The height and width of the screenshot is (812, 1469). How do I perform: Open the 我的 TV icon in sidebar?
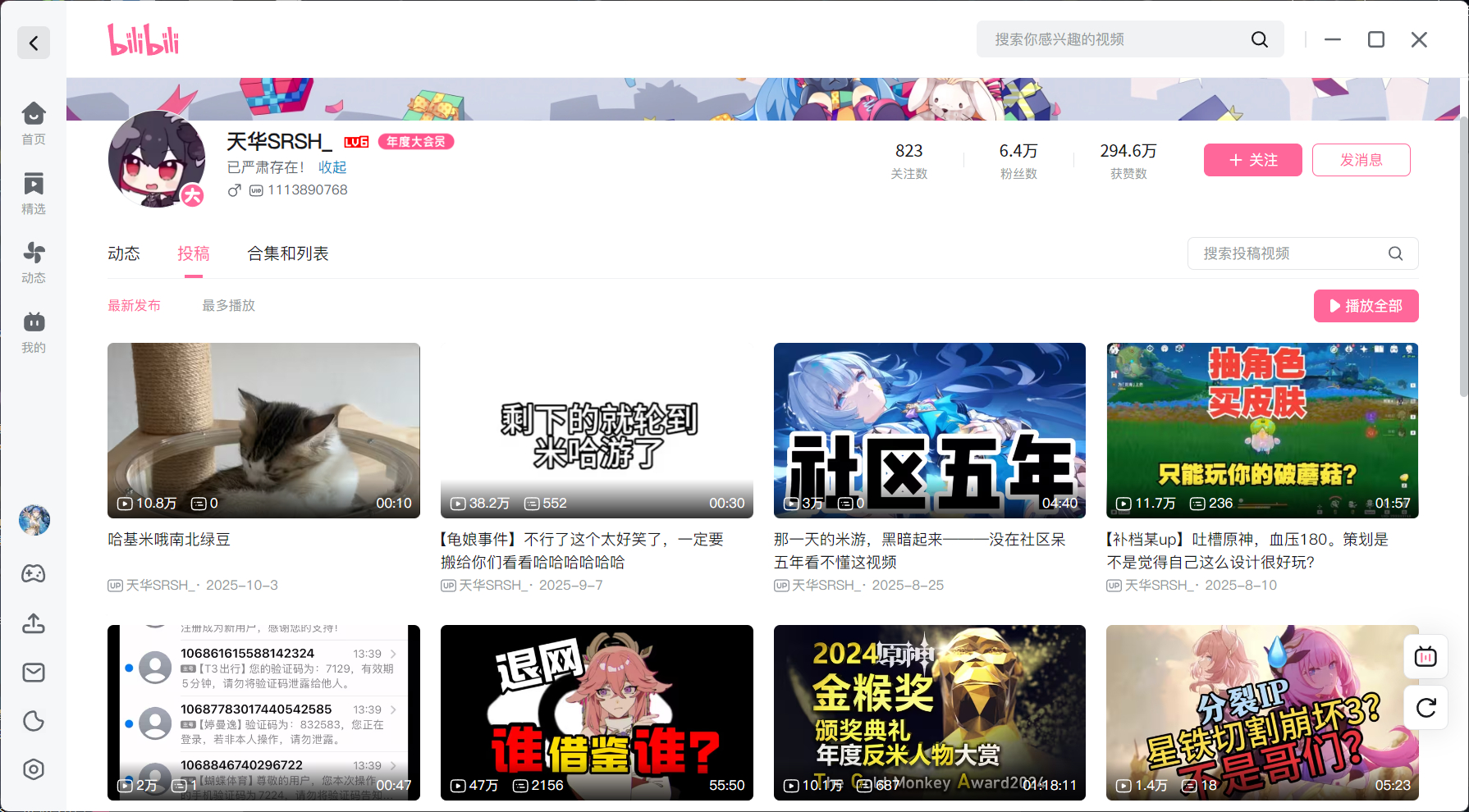tap(34, 331)
